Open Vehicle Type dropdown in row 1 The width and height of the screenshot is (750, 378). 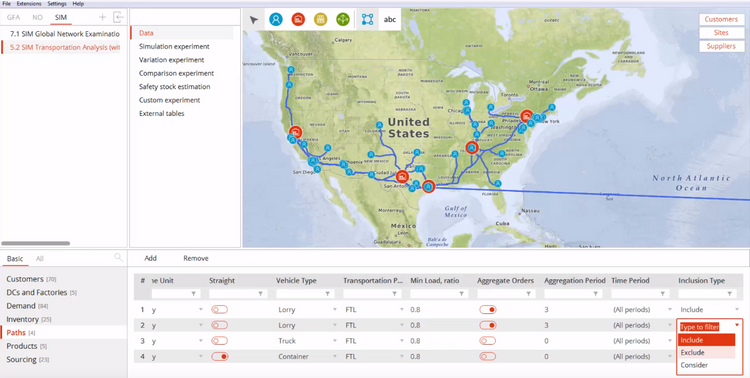[x=335, y=310]
